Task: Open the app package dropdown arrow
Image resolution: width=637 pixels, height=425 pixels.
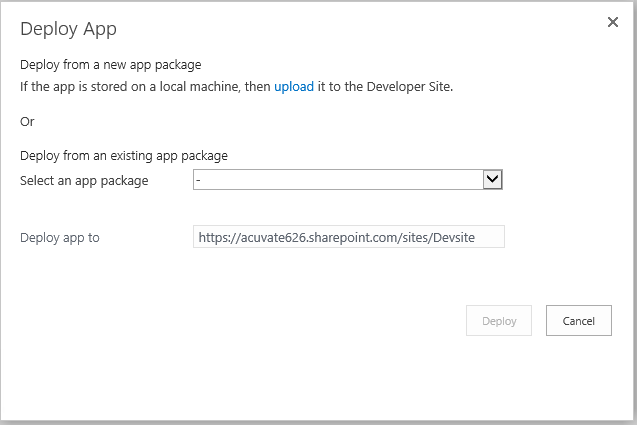Action: tap(492, 179)
